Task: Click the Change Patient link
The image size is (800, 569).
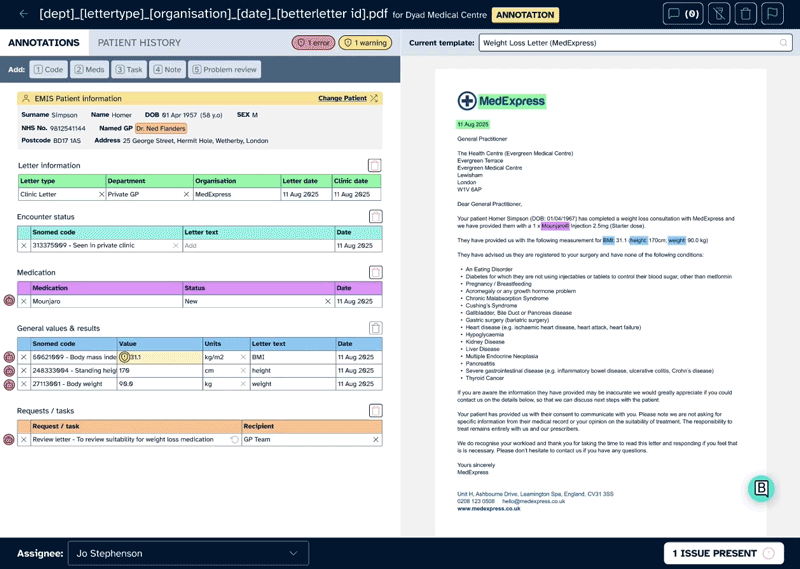Action: click(342, 98)
